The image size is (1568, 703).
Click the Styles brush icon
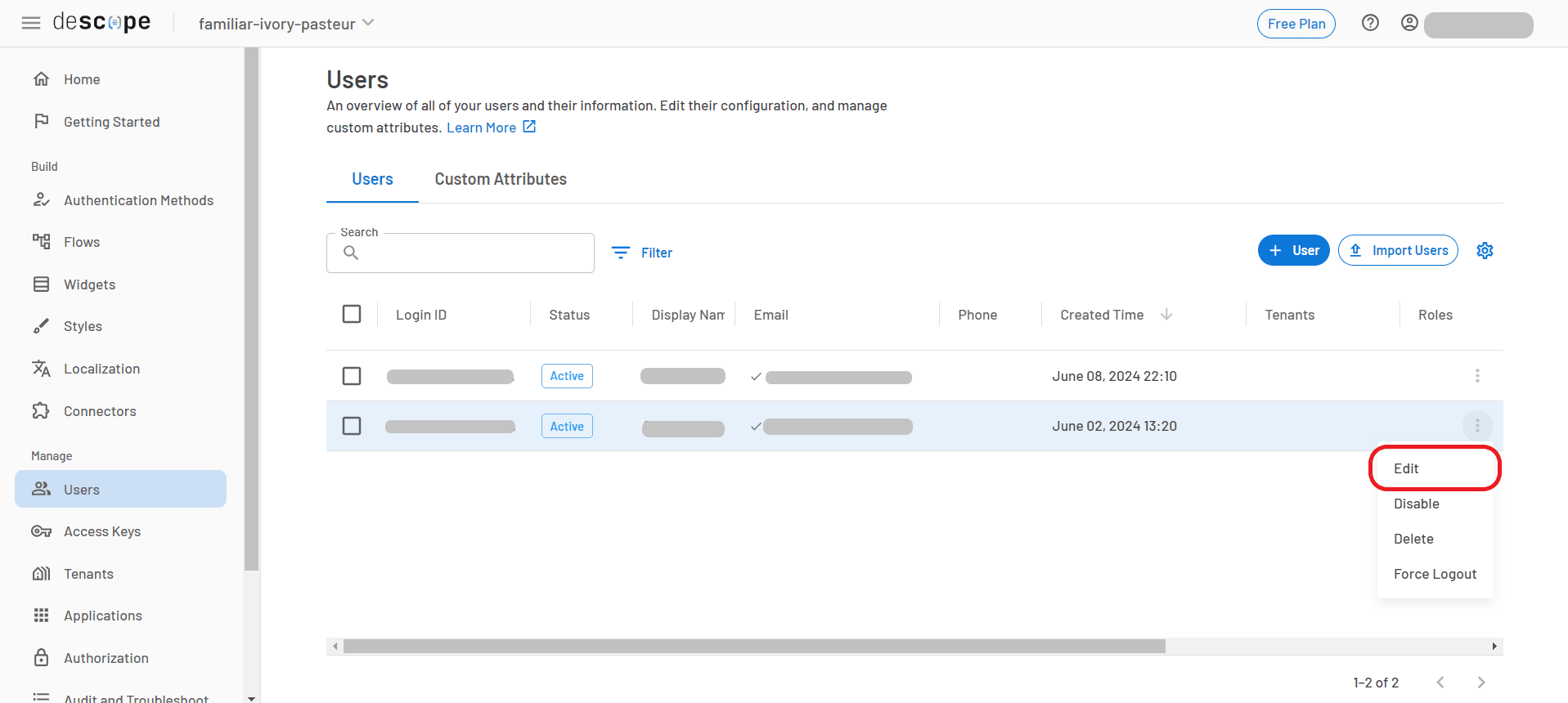coord(41,326)
